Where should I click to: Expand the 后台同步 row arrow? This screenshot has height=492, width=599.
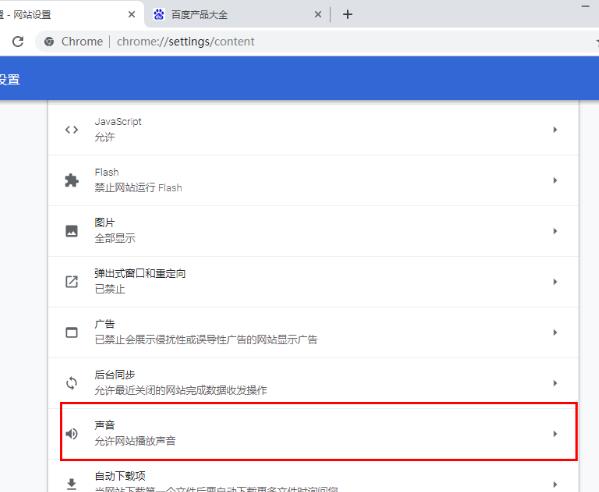coord(555,383)
